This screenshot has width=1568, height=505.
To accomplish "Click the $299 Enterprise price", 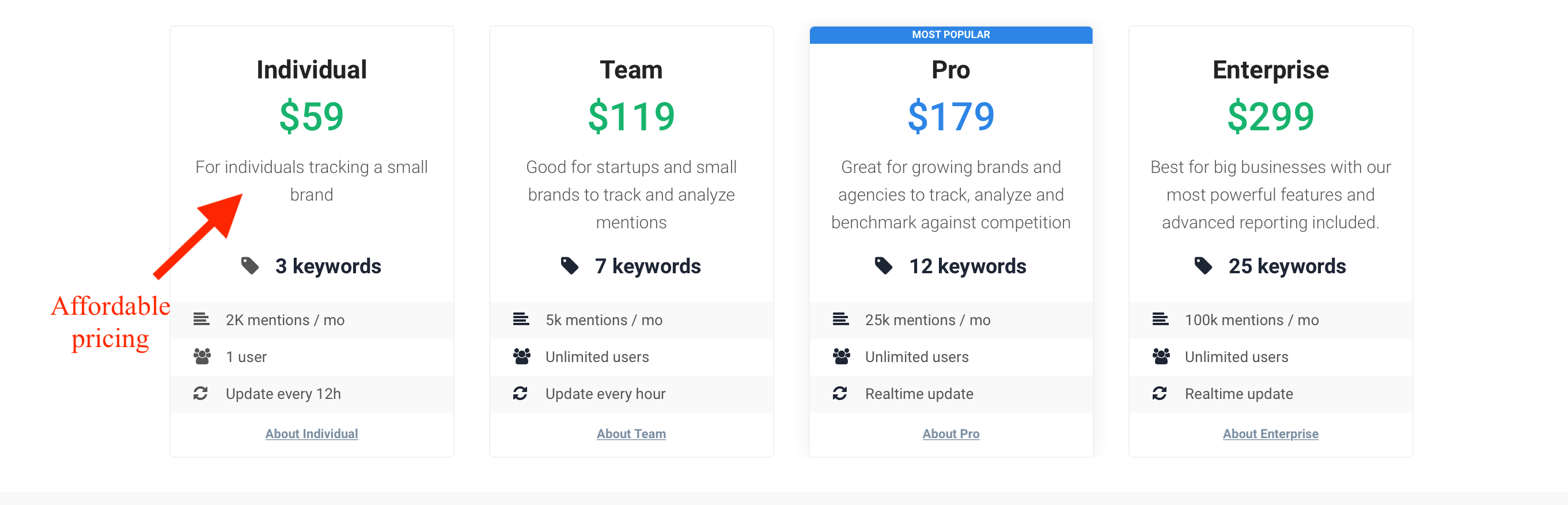I will tap(1270, 116).
